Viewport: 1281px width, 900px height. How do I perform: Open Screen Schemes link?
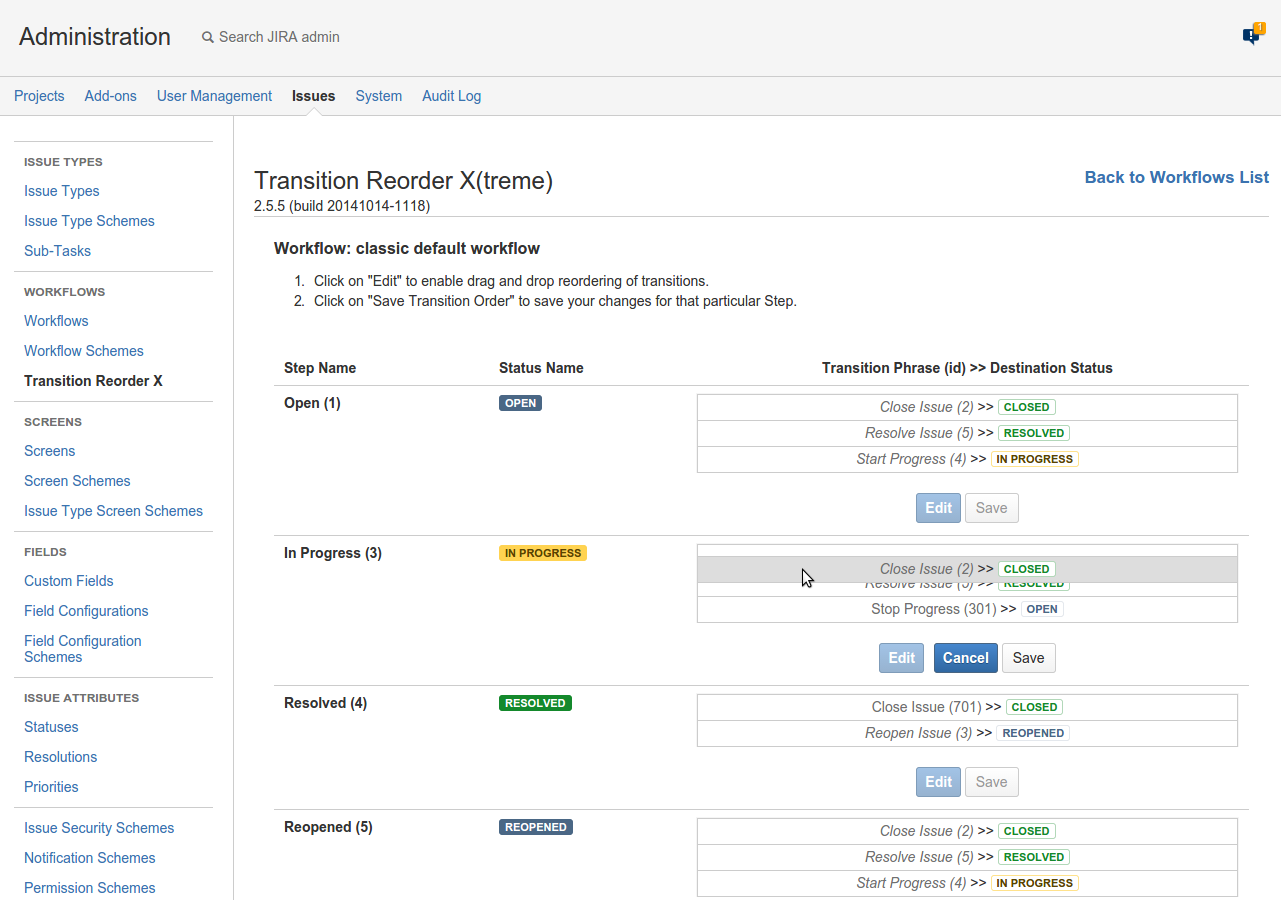point(77,481)
